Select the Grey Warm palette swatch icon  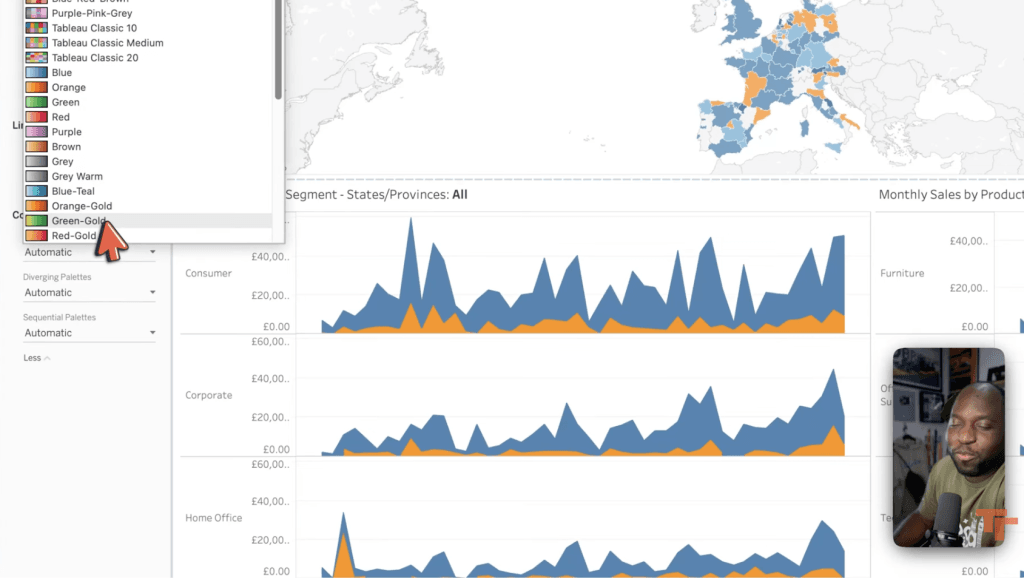[36, 176]
